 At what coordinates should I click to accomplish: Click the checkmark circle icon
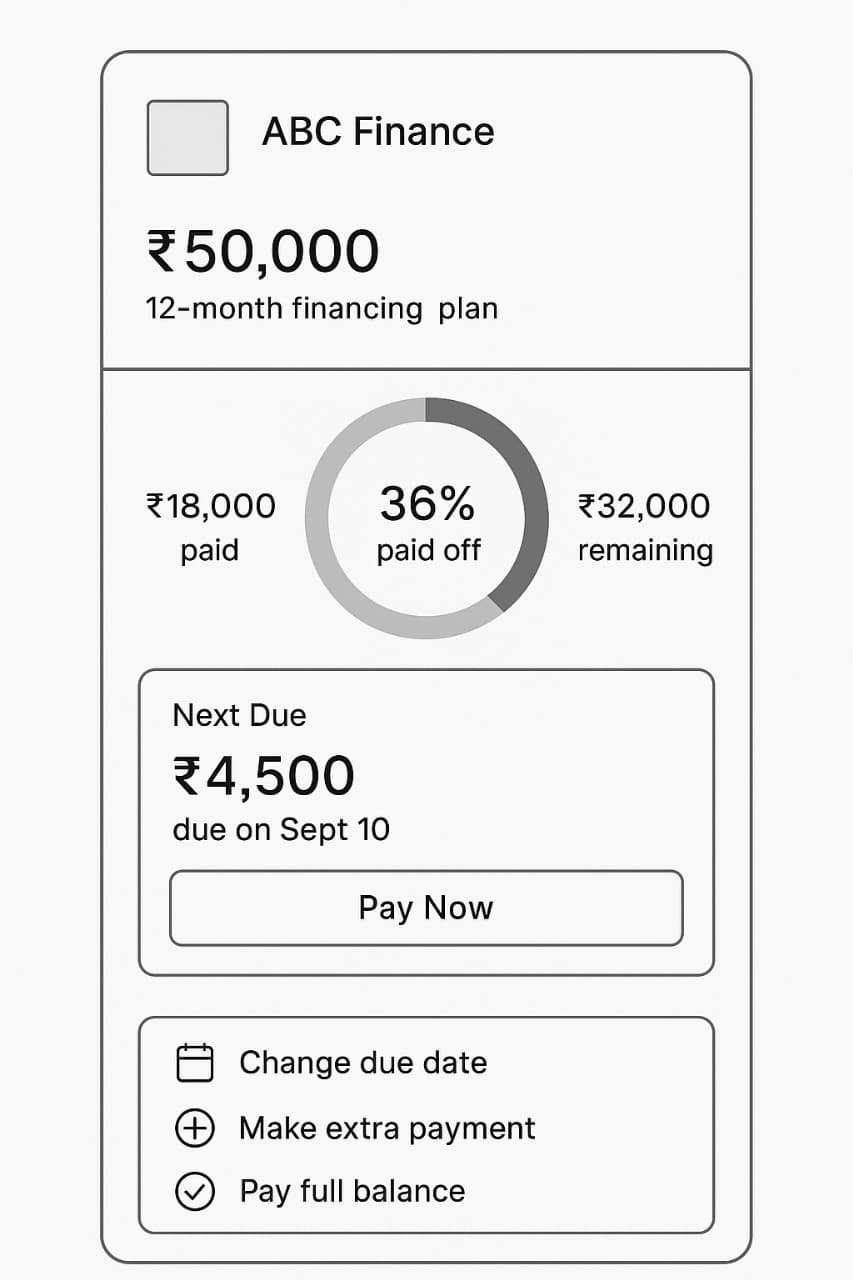195,1191
